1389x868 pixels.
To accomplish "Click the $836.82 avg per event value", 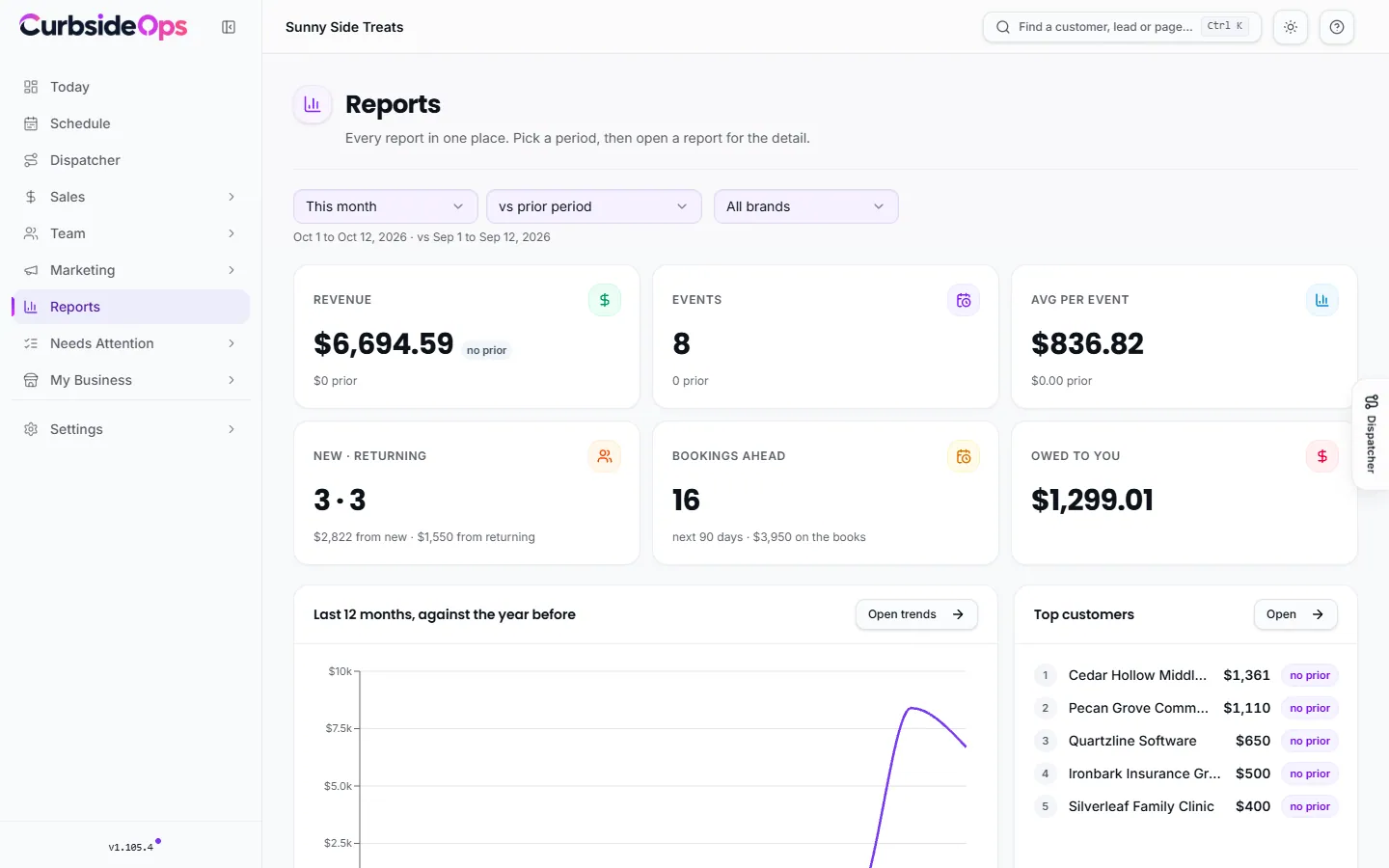I will point(1087,343).
